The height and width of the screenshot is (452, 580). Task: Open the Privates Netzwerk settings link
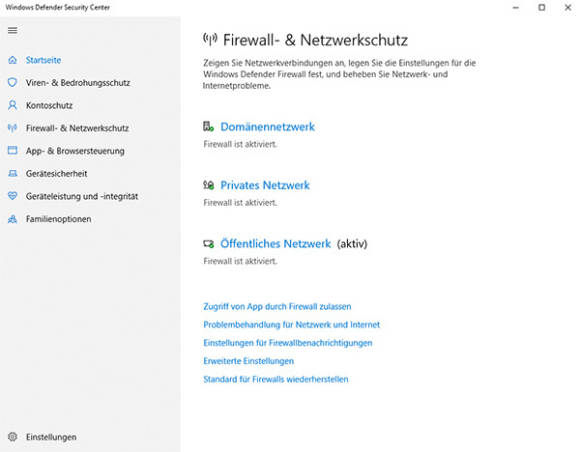point(265,185)
